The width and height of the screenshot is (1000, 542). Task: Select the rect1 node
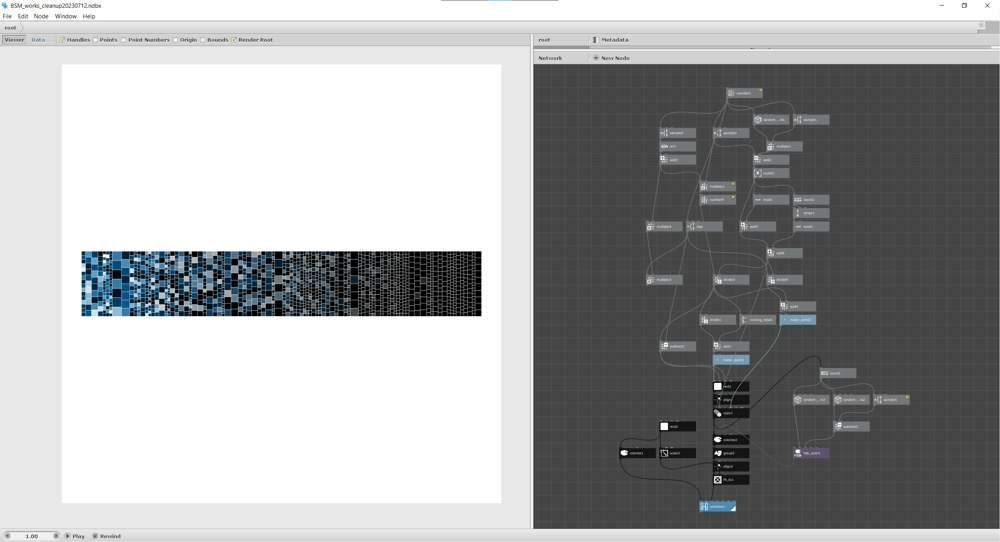(x=731, y=387)
